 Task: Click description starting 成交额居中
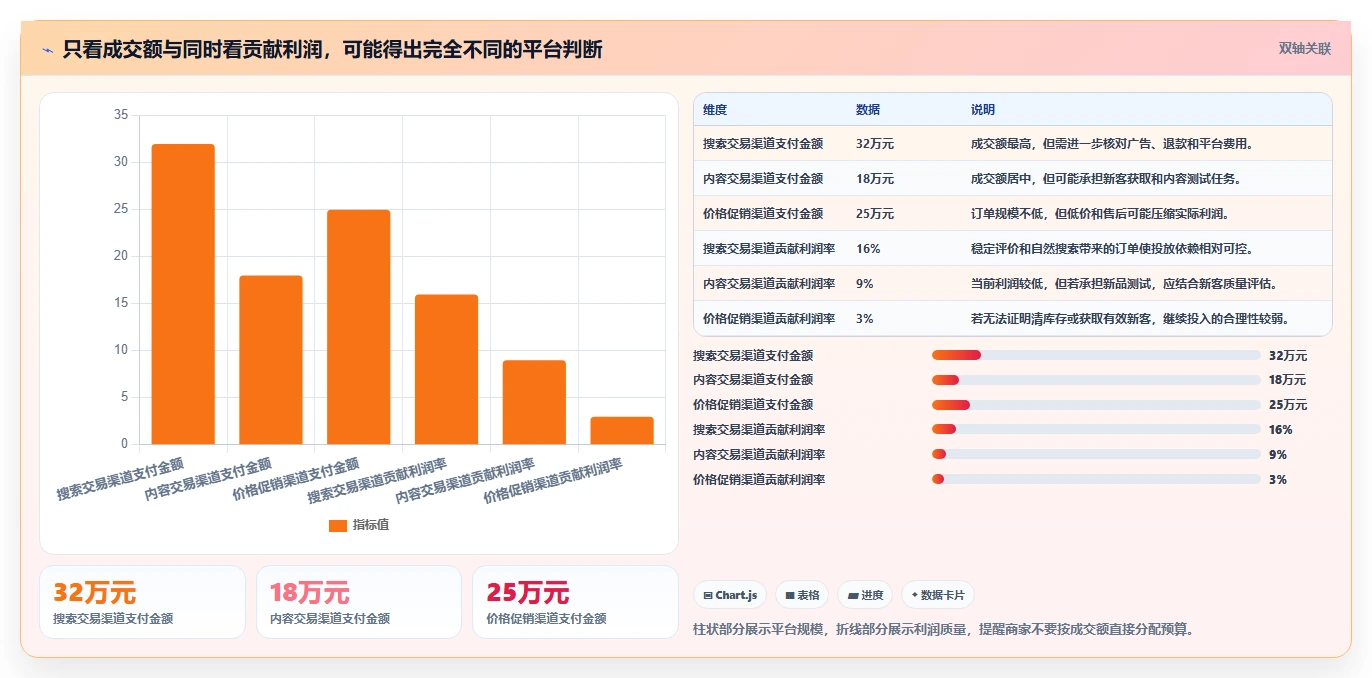[x=1106, y=179]
